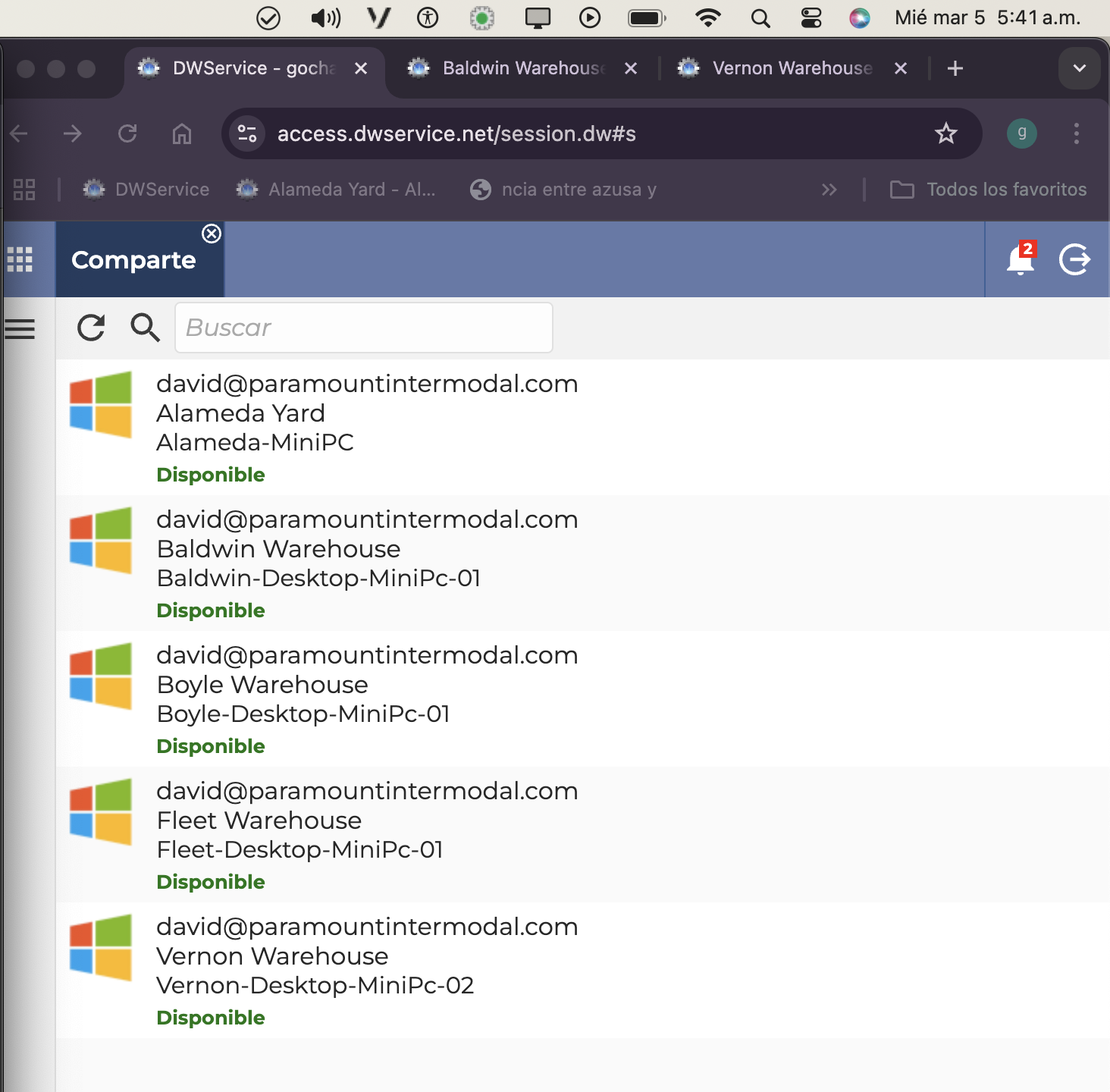Click the Windows logo for Boyle Warehouse
This screenshot has height=1092, width=1110.
(x=101, y=676)
